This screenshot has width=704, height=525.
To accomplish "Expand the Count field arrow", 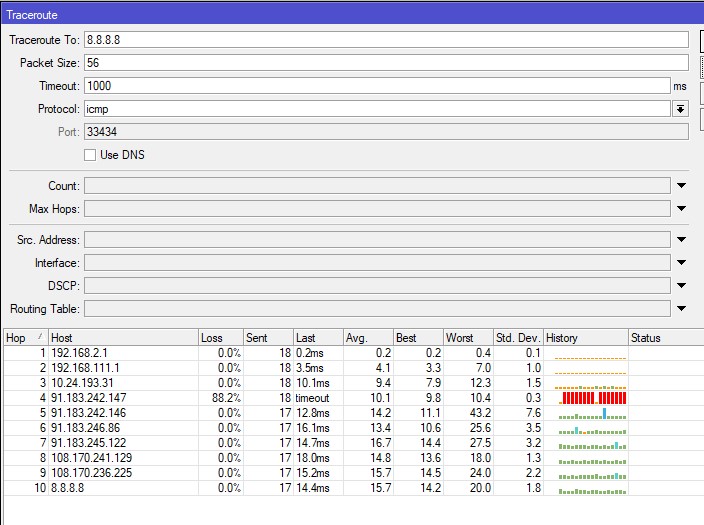I will [681, 185].
